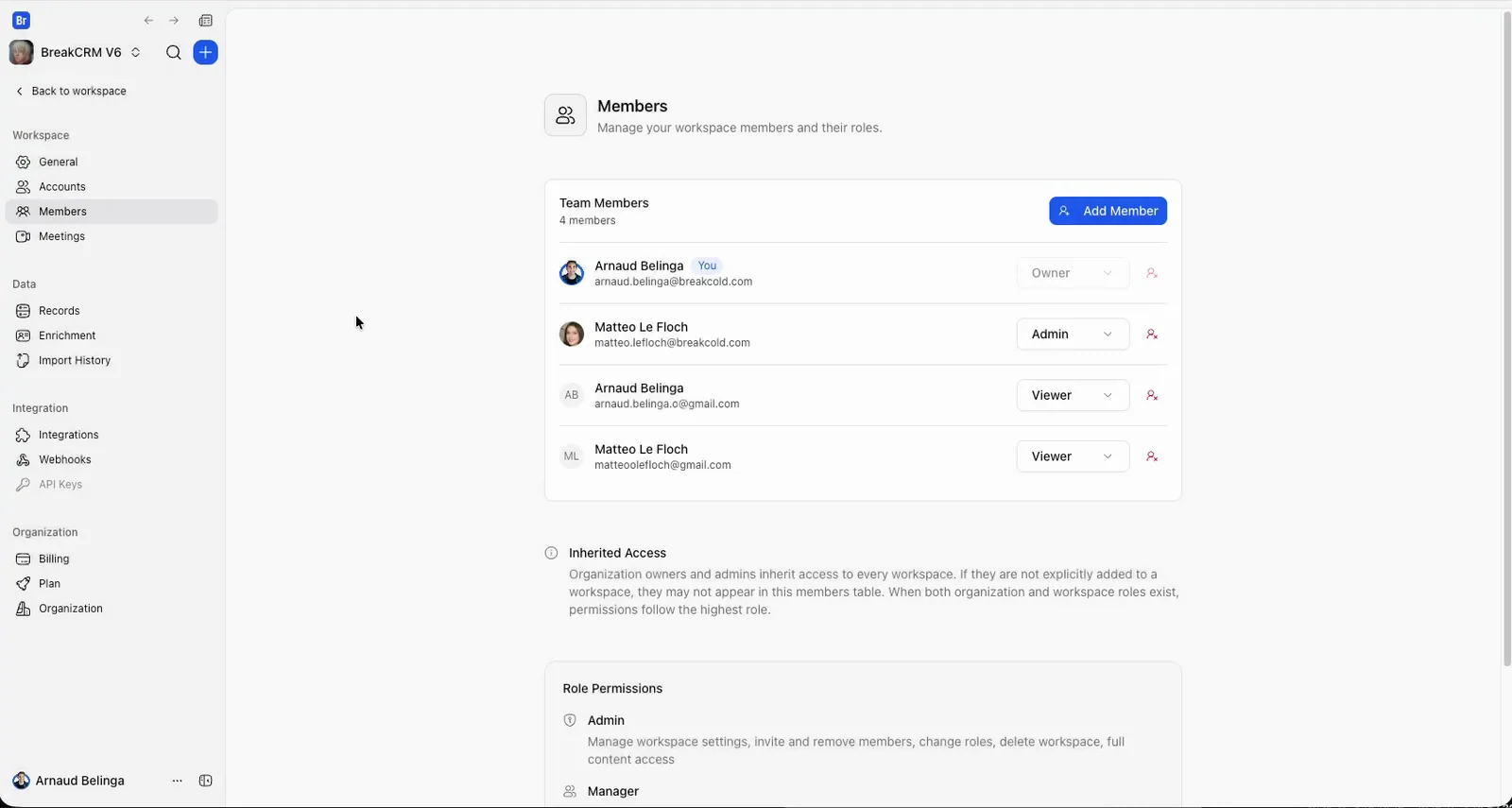Open the BreakCRM V6 workspace switcher

click(x=76, y=53)
